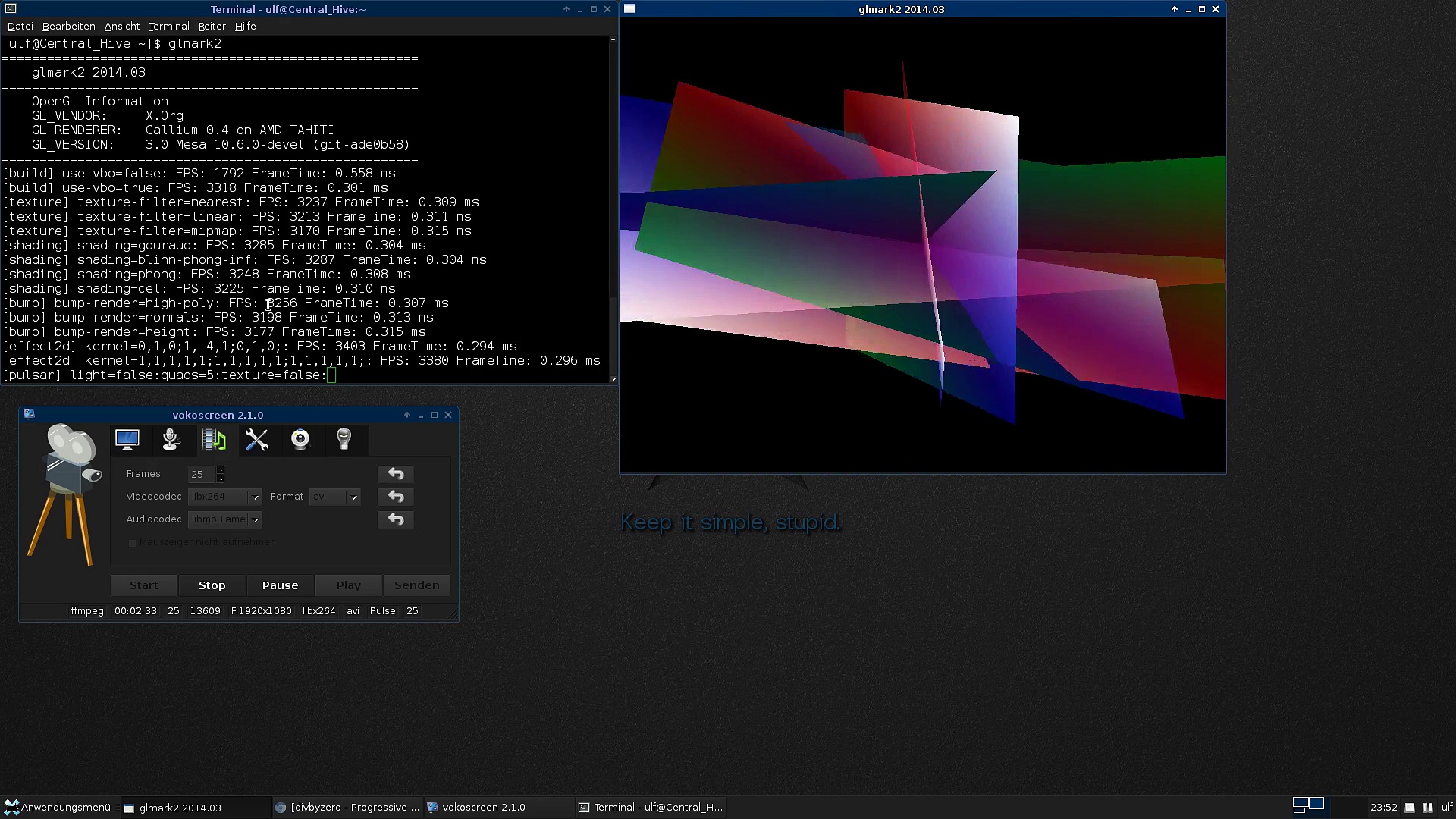Increase Frames value with up stepper
The width and height of the screenshot is (1456, 819).
(221, 469)
